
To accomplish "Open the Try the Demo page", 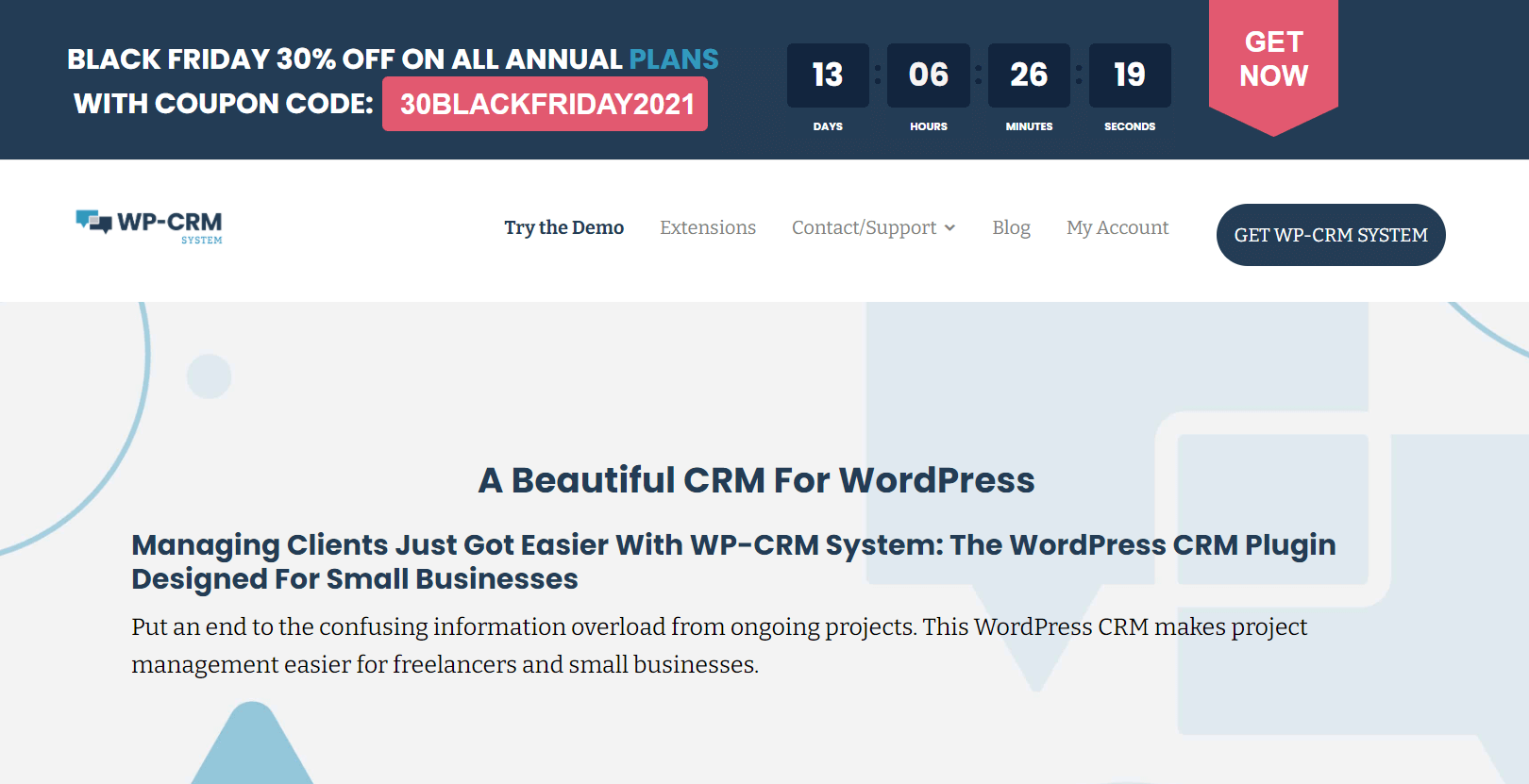I will coord(563,227).
